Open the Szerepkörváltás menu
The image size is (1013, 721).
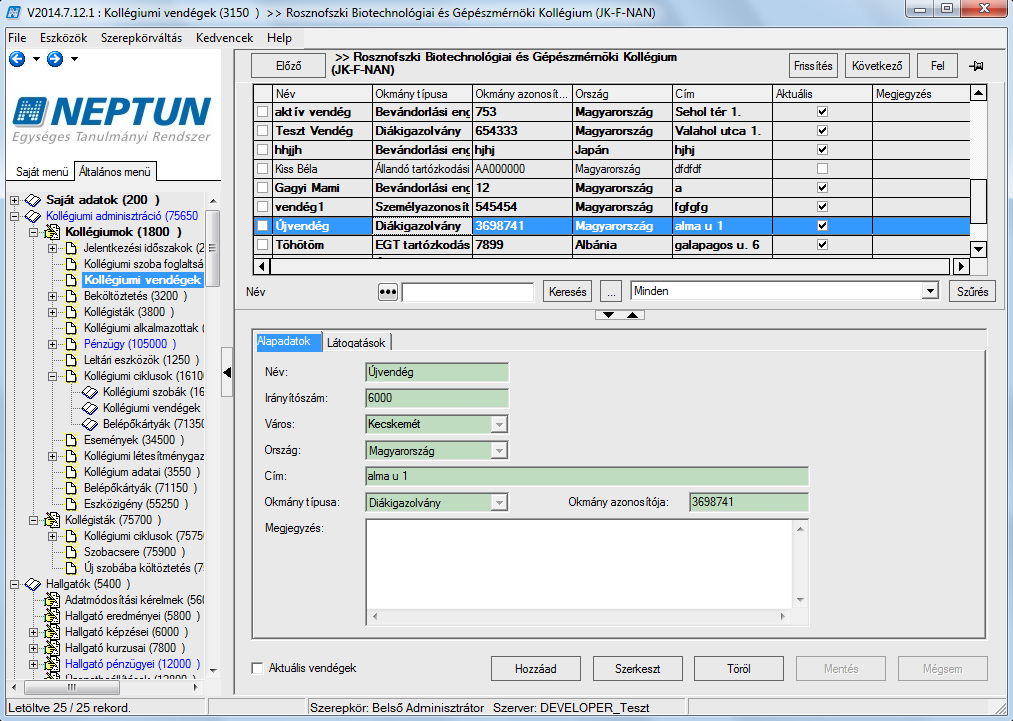click(141, 38)
